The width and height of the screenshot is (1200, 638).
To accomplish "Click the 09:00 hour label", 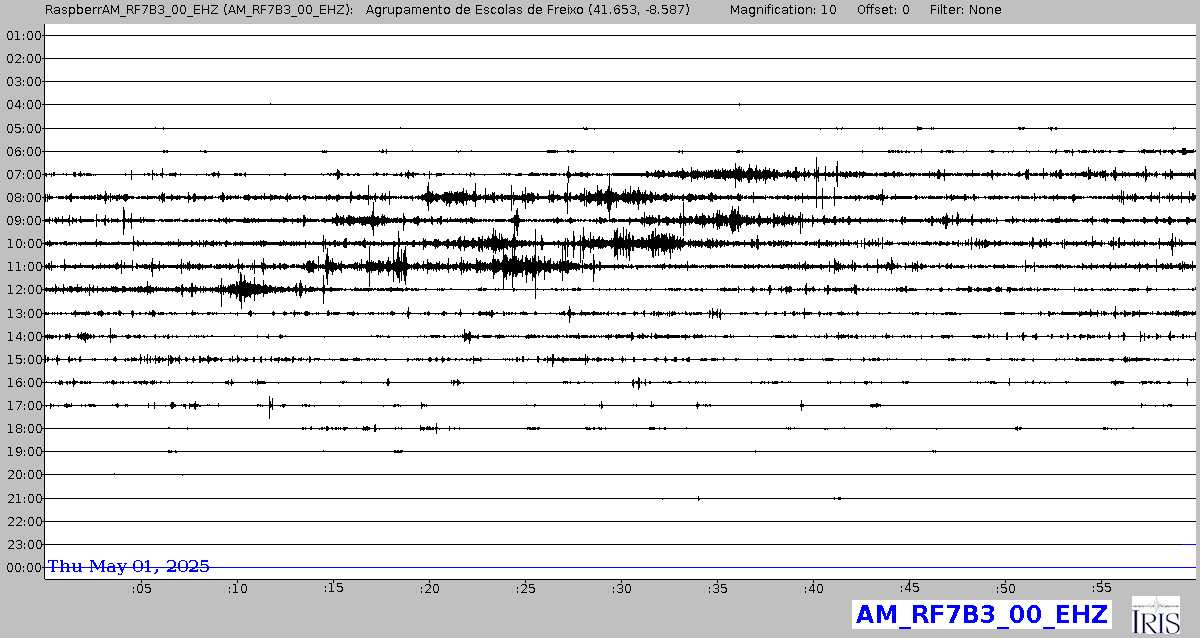I will (x=24, y=220).
